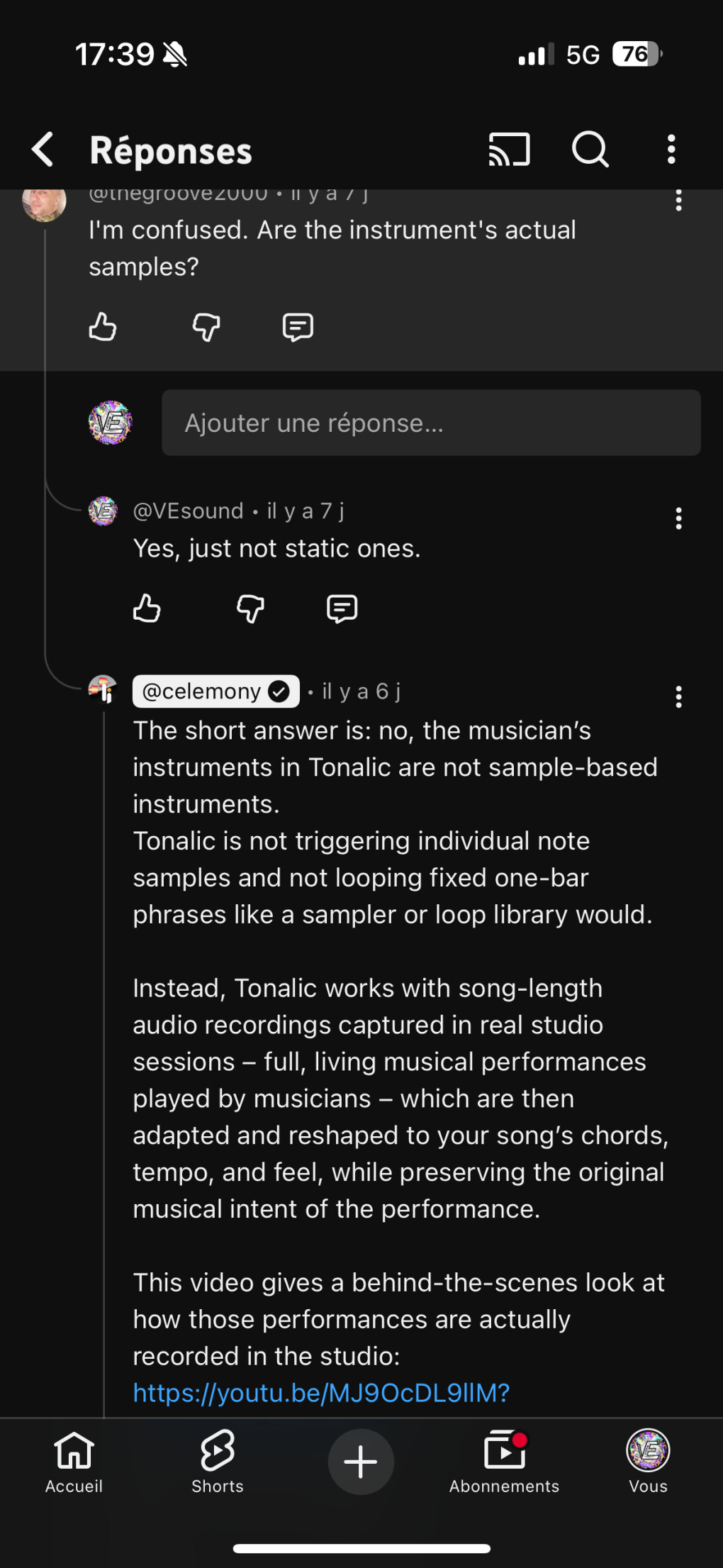Go to the Accueil tab
Image resolution: width=723 pixels, height=1568 pixels.
[x=74, y=1462]
